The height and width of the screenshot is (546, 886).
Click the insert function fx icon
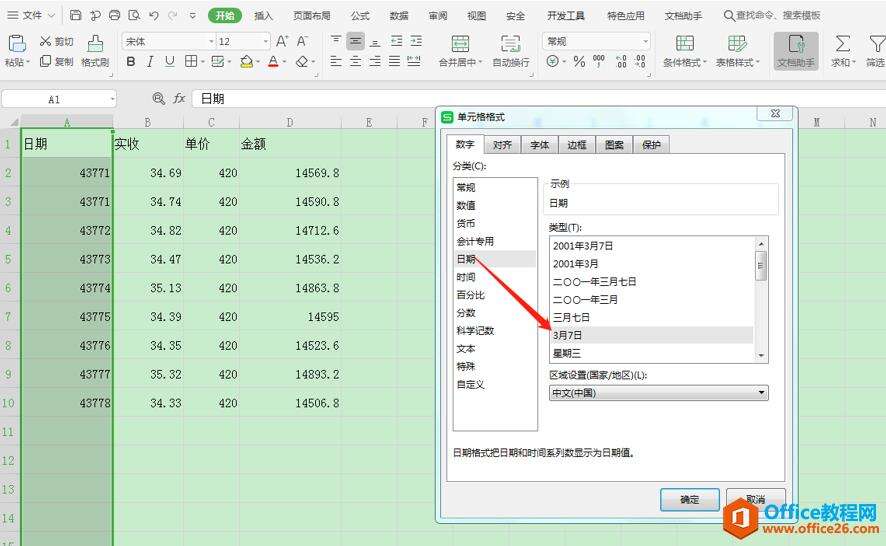point(180,99)
